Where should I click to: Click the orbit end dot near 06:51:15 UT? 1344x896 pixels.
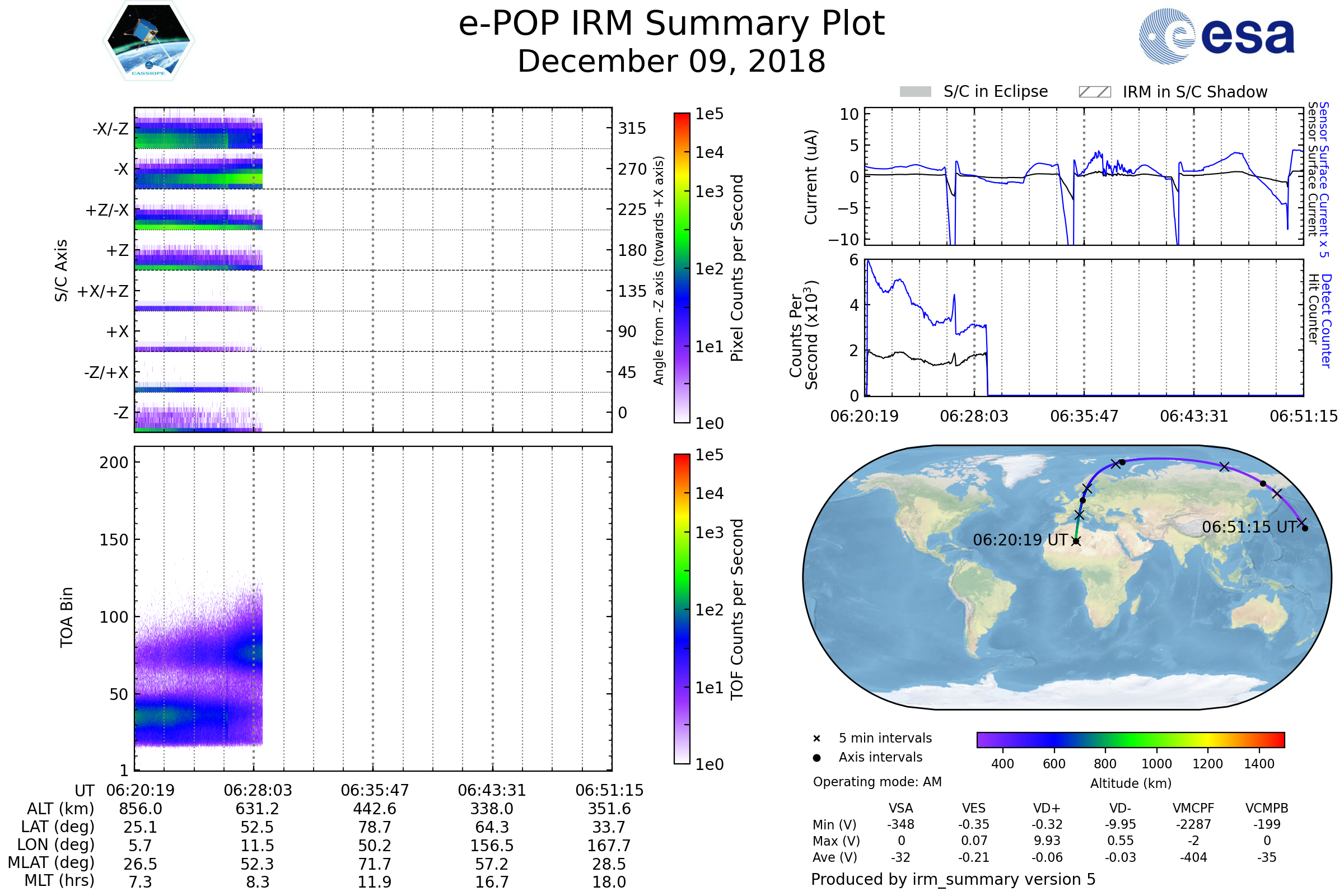tap(1305, 528)
